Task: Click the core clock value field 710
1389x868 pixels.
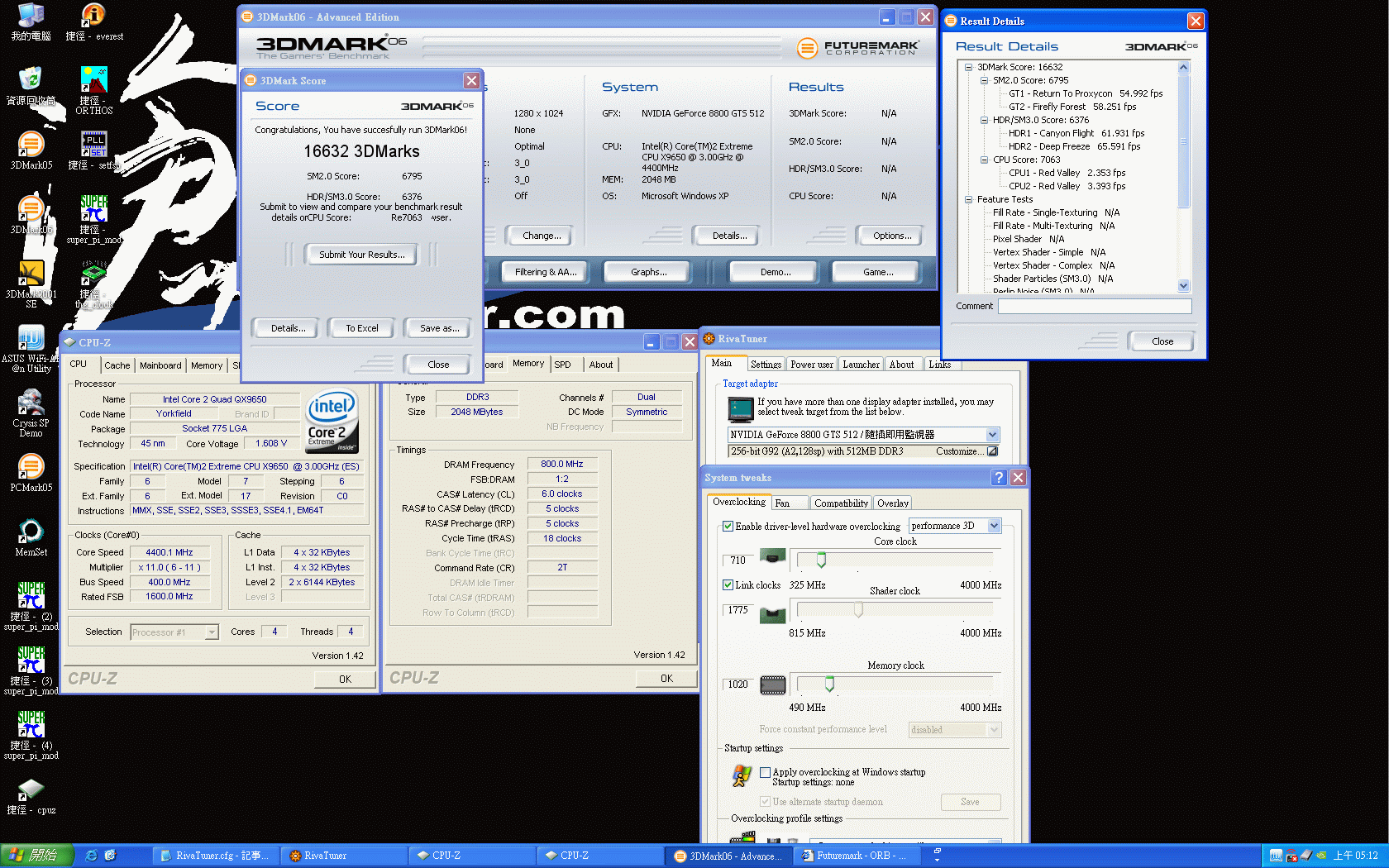Action: [738, 560]
